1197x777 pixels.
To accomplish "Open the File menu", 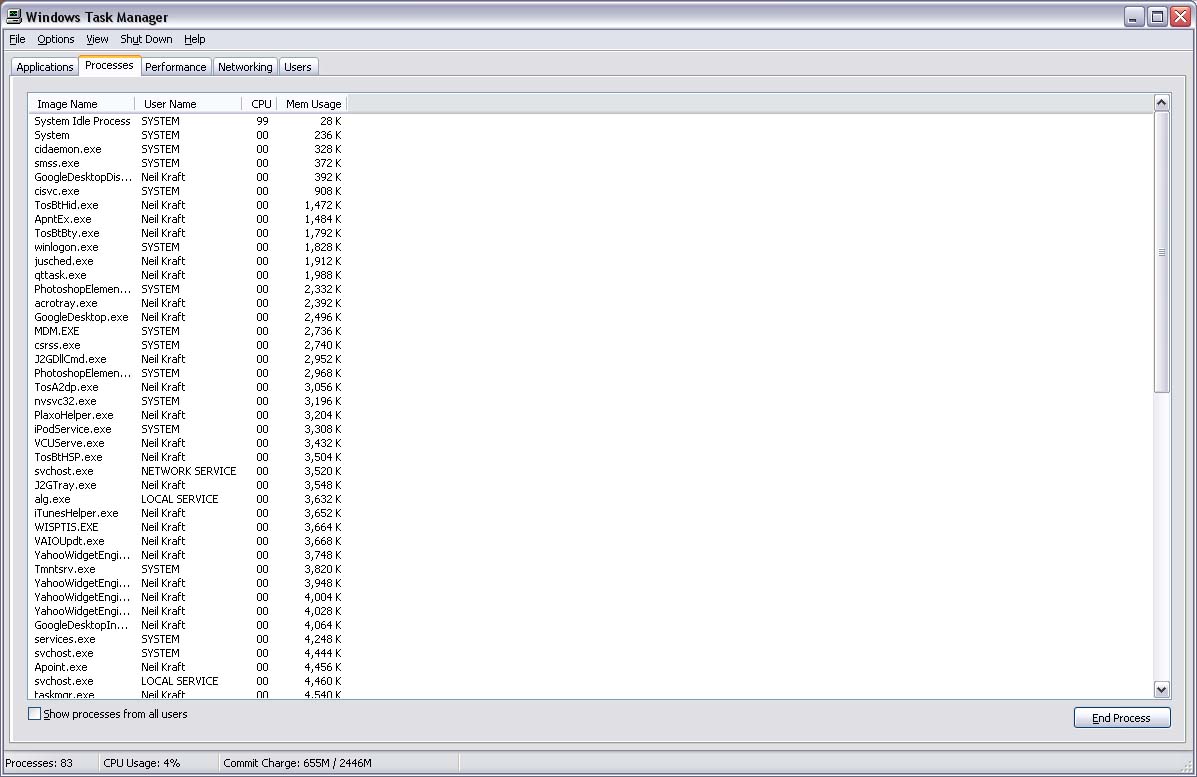I will click(x=18, y=39).
